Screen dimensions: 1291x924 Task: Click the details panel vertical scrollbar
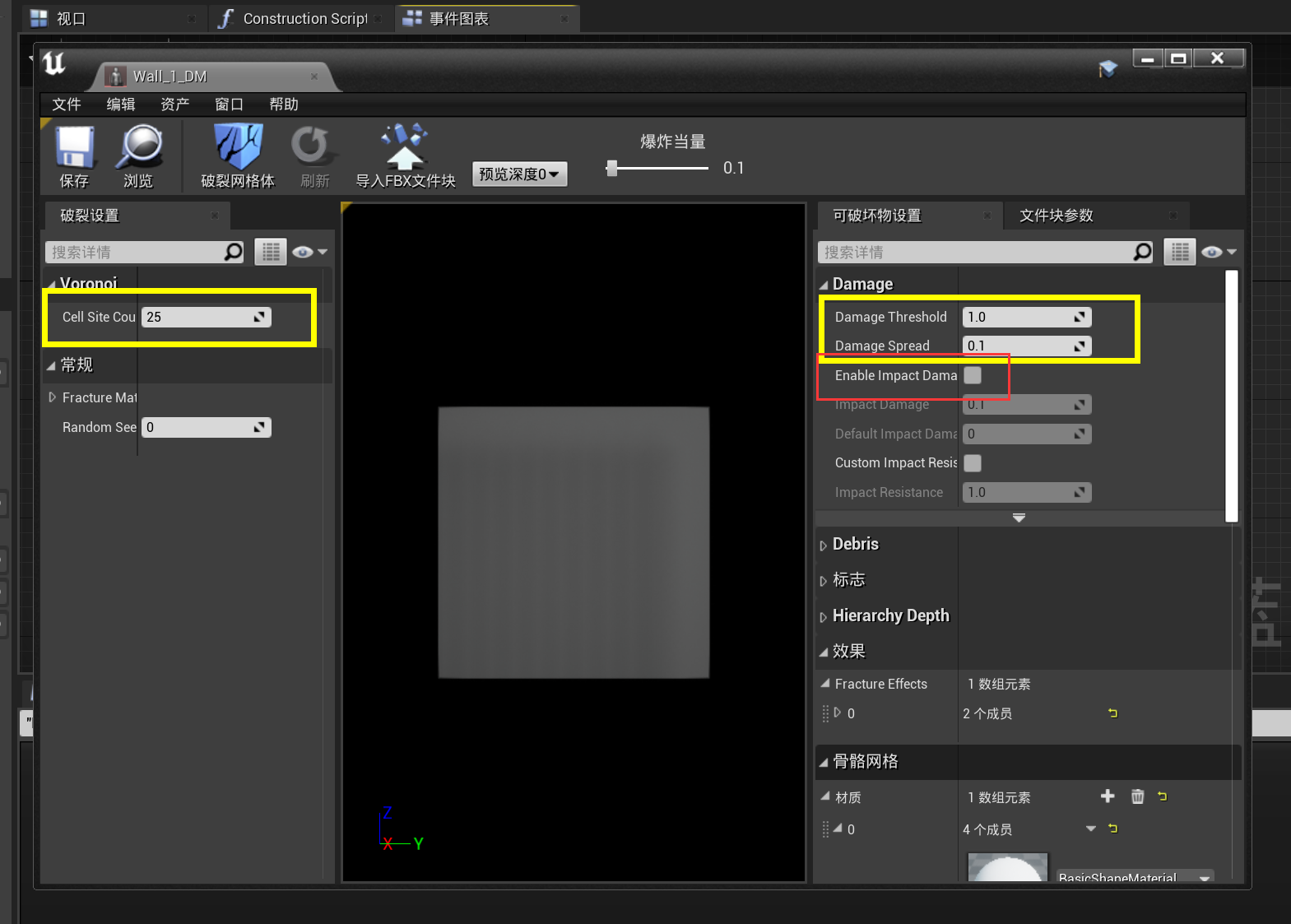1231,396
